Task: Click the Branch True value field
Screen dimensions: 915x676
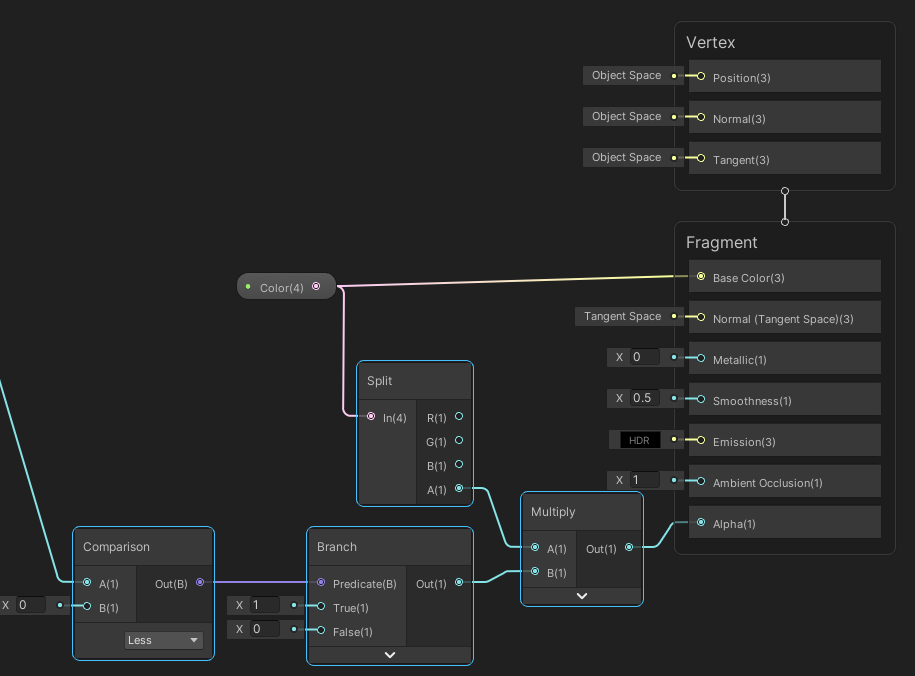Action: pos(264,605)
